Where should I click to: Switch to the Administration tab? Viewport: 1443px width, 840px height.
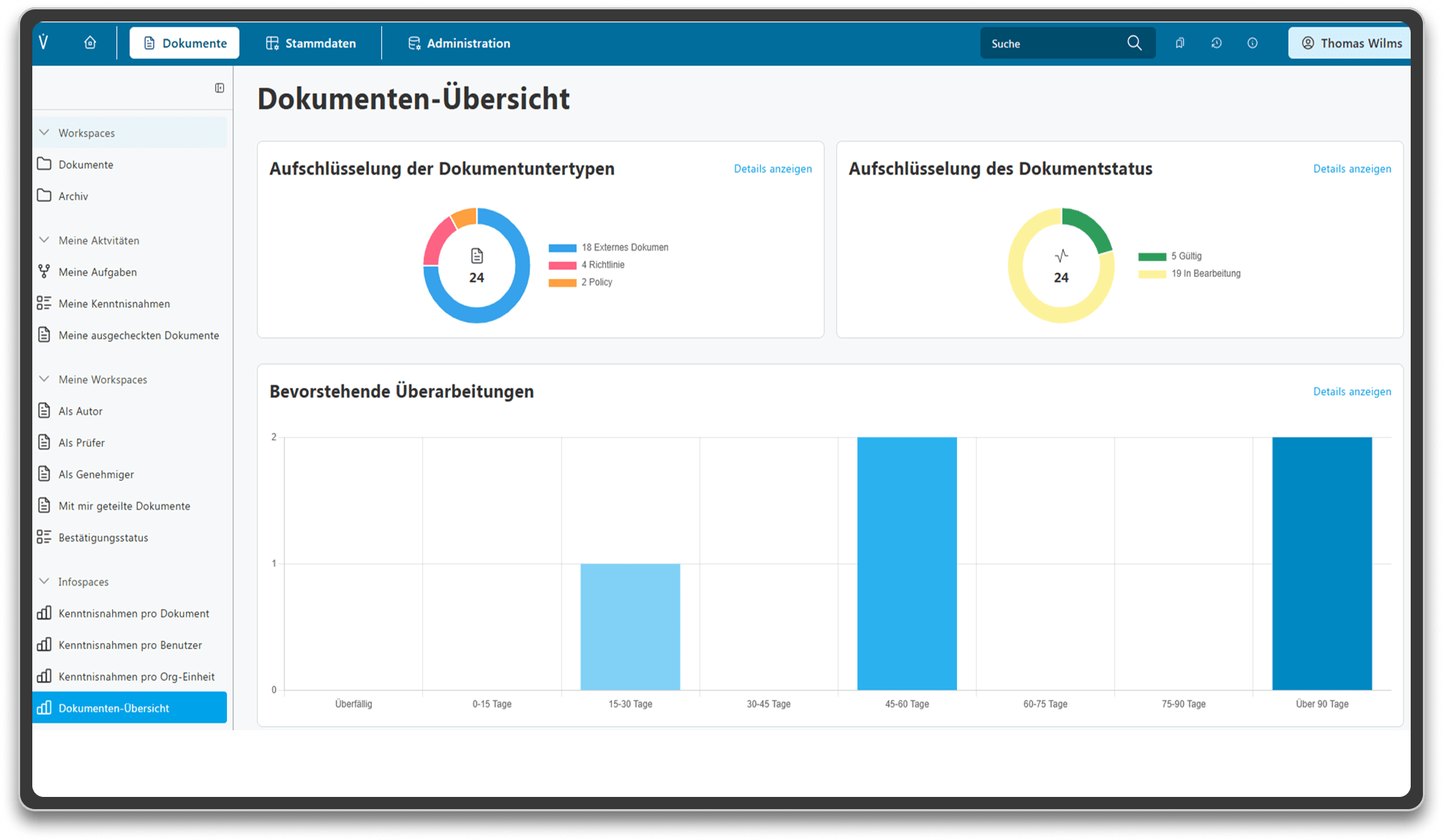click(459, 43)
